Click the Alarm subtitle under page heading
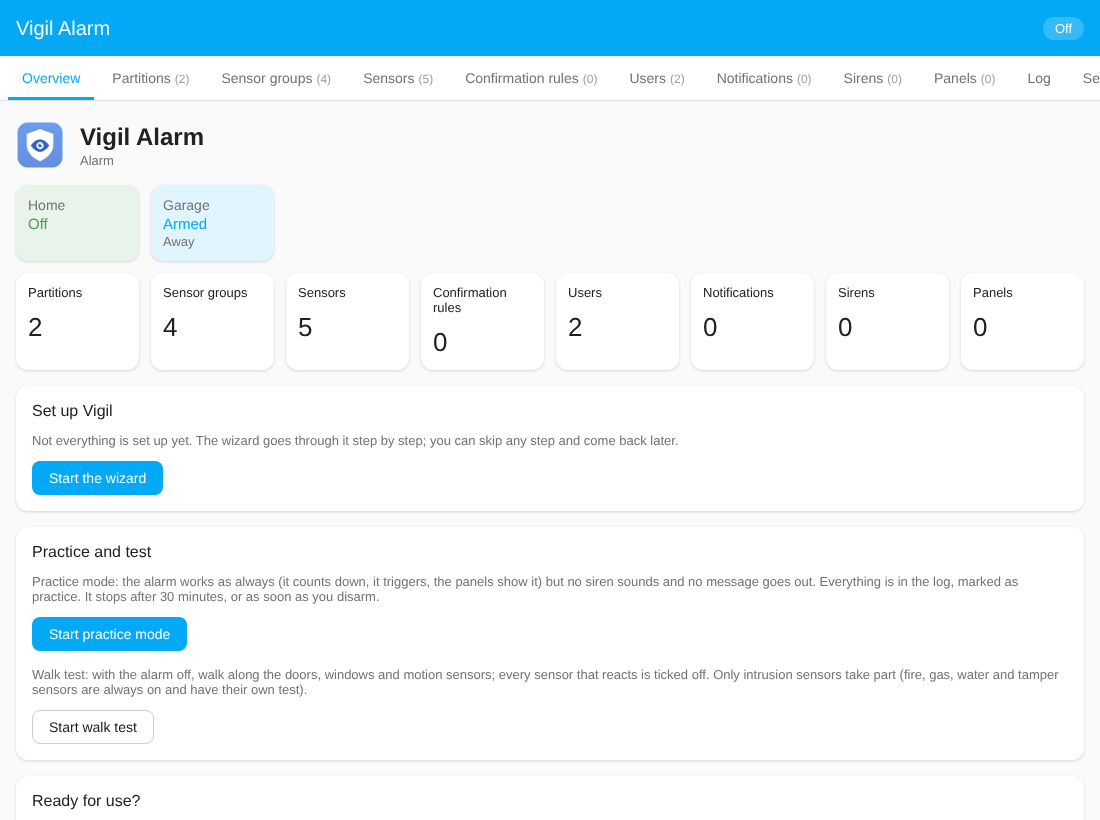The width and height of the screenshot is (1100, 820). (97, 161)
